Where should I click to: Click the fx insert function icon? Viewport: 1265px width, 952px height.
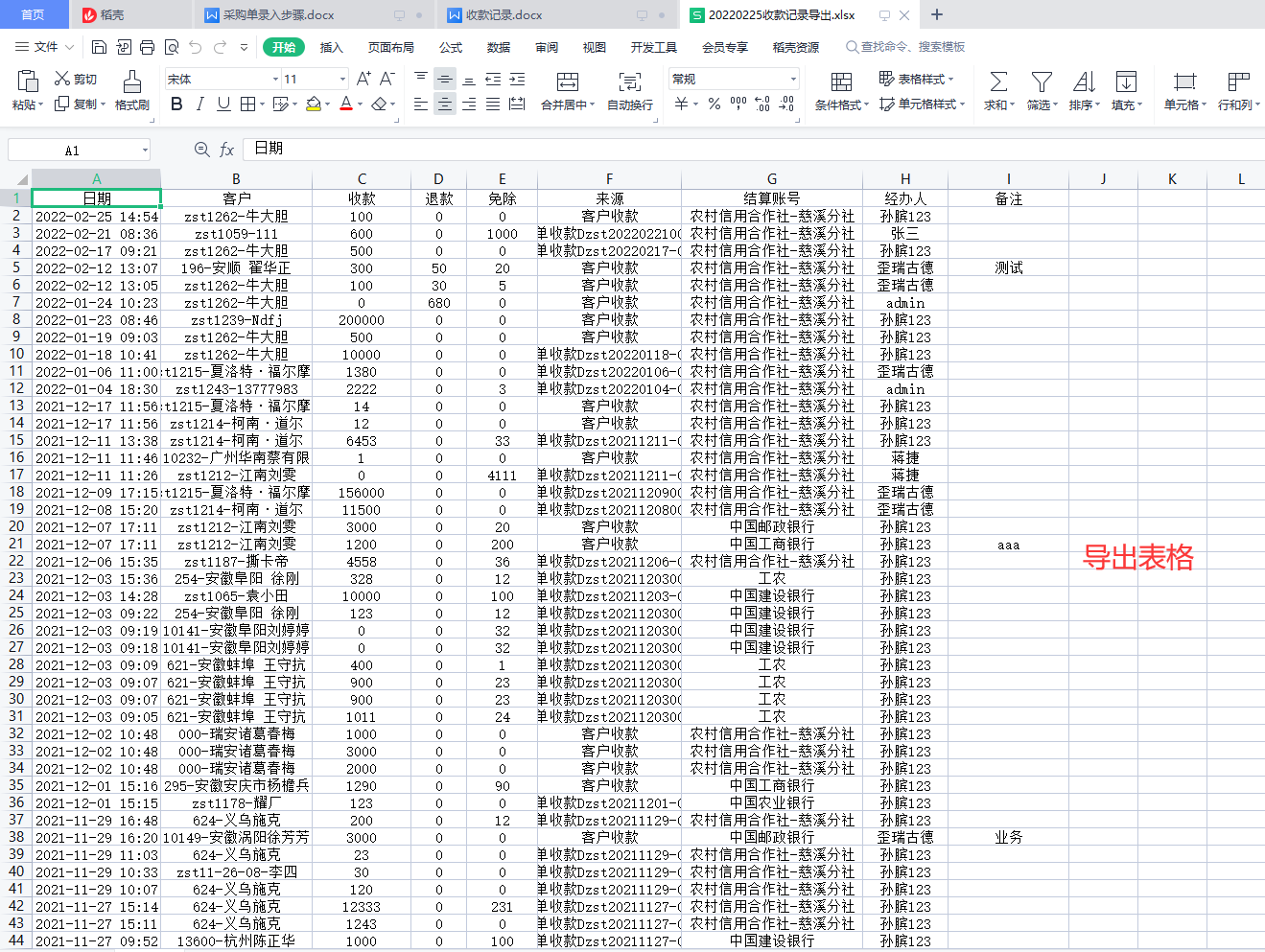pyautogui.click(x=227, y=150)
